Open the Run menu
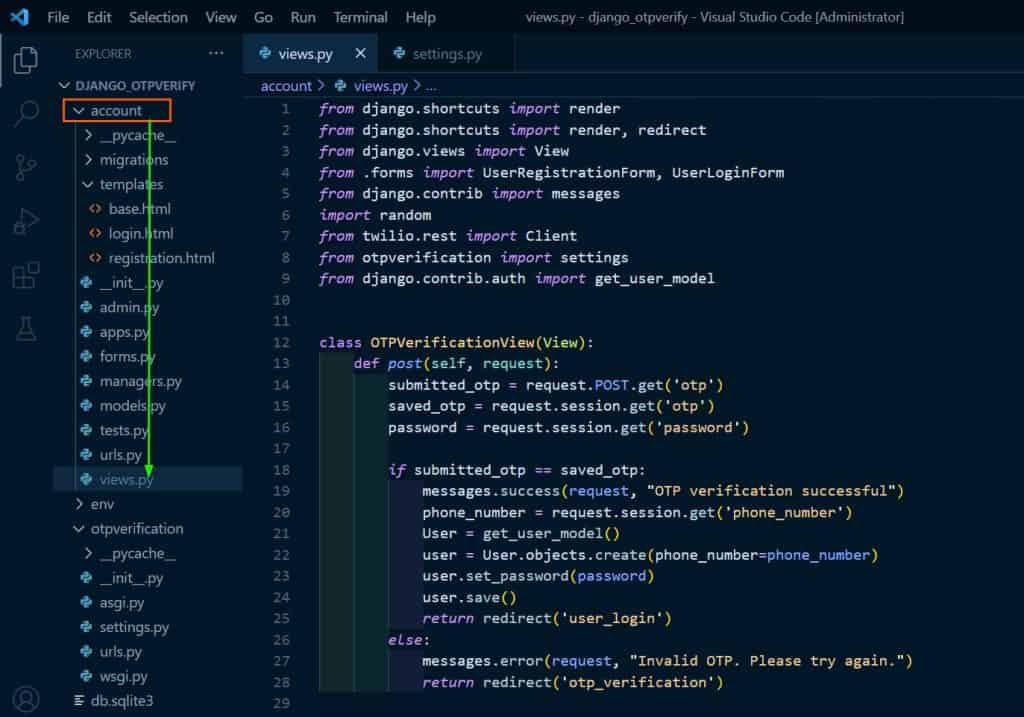The width and height of the screenshot is (1024, 717). (x=303, y=18)
